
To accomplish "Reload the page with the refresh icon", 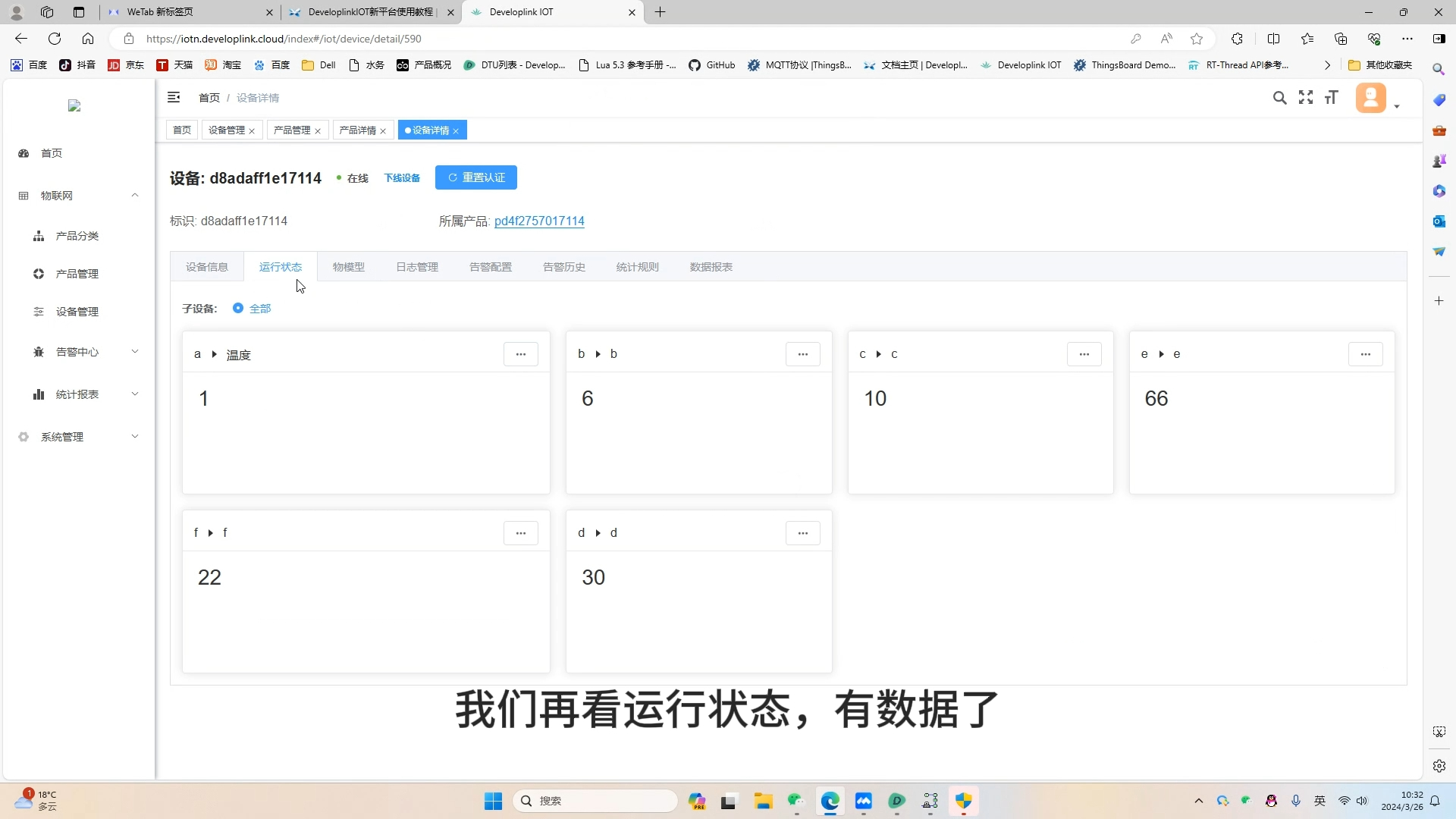I will 55,39.
